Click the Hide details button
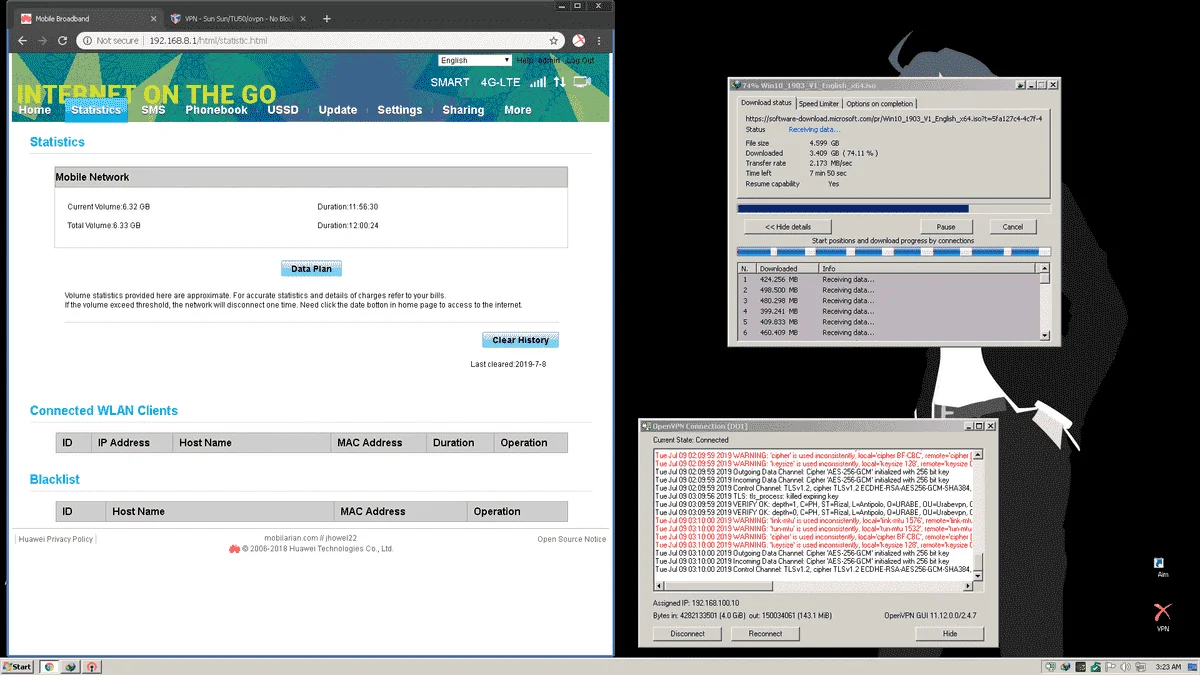This screenshot has height=675, width=1200. pos(787,227)
